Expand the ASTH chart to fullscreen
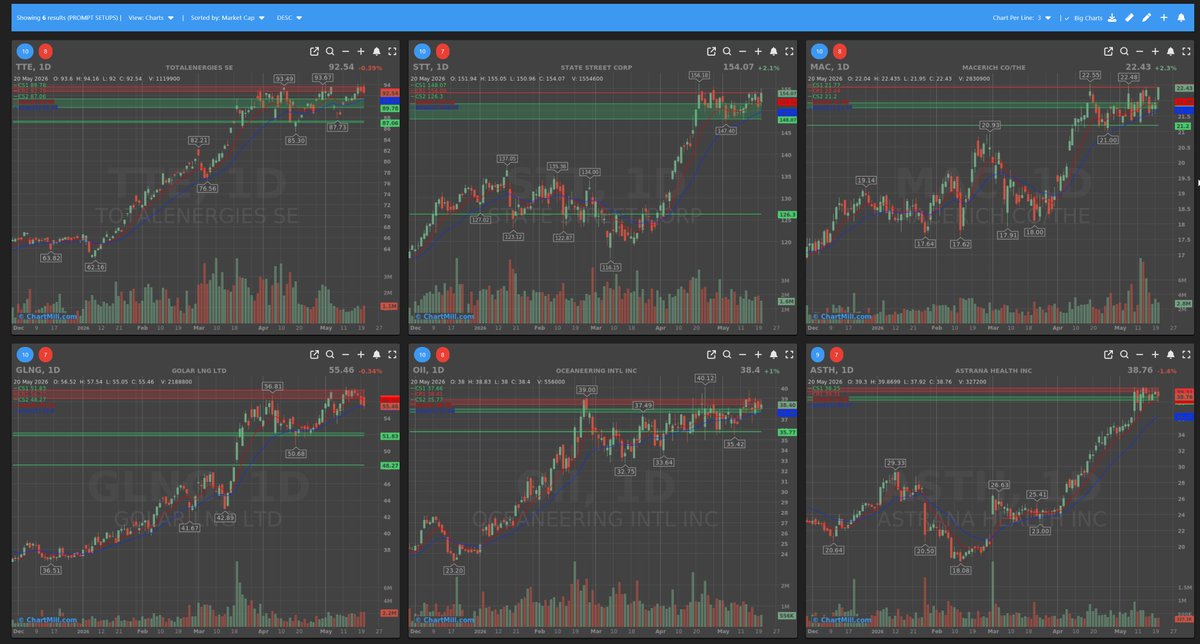1200x644 pixels. pyautogui.click(x=1185, y=354)
